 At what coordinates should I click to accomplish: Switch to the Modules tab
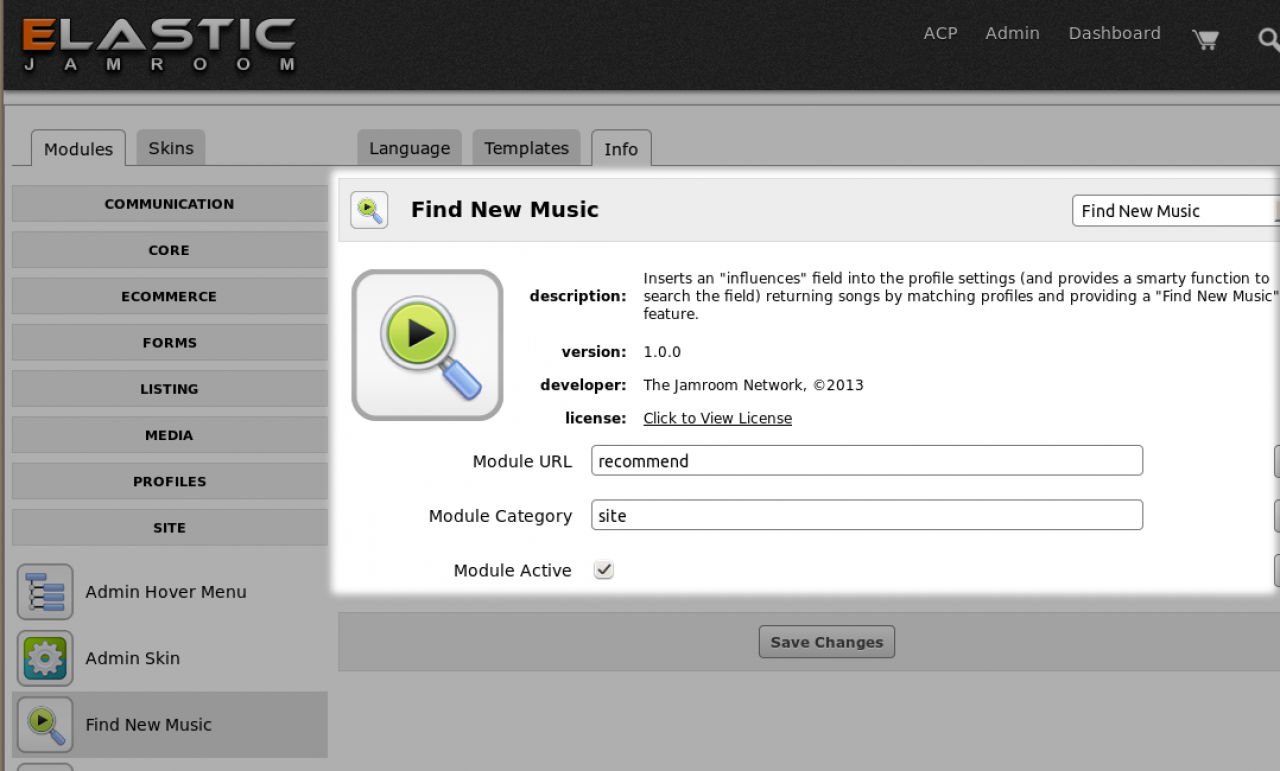(78, 148)
